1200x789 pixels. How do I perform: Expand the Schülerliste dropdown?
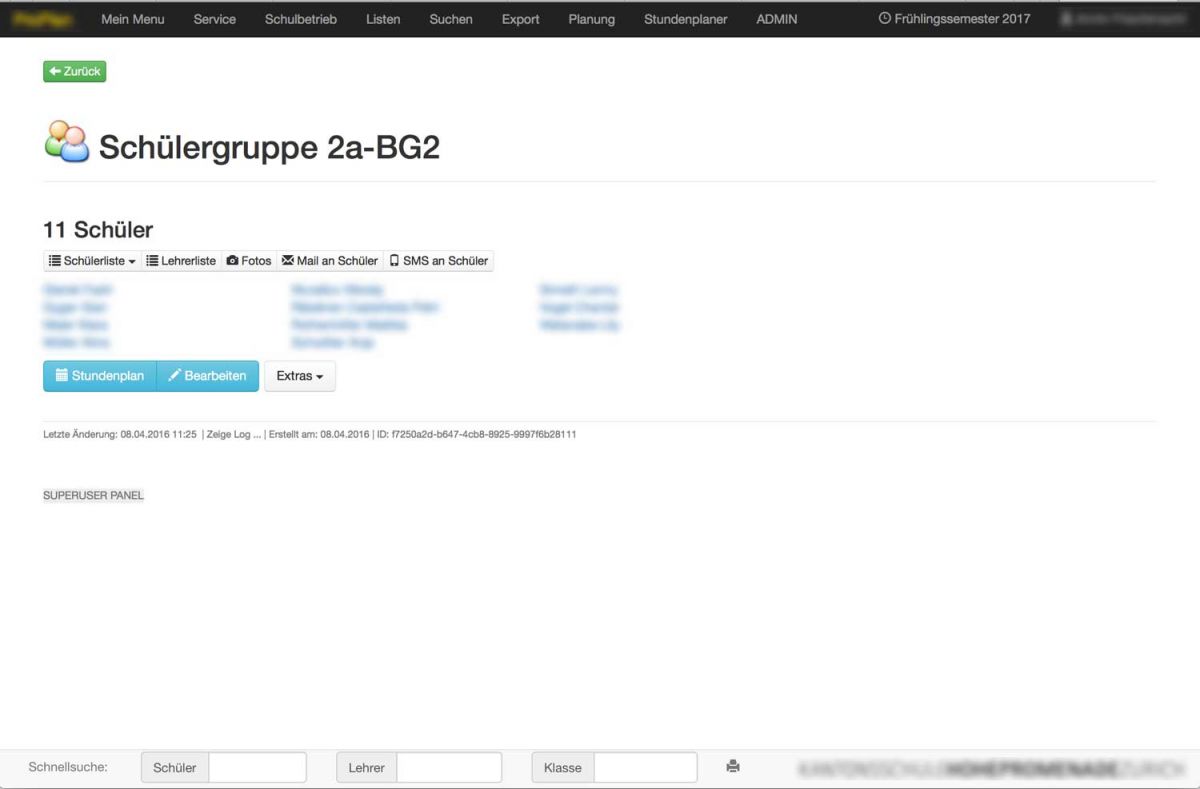pyautogui.click(x=92, y=261)
